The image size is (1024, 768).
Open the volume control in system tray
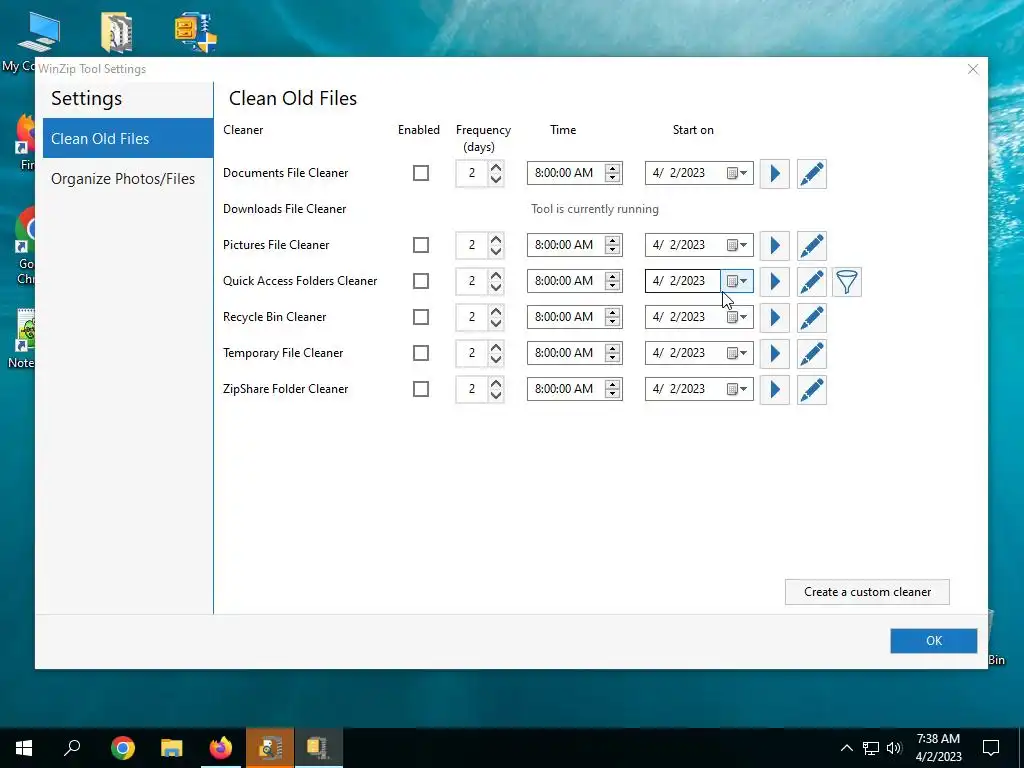(894, 748)
